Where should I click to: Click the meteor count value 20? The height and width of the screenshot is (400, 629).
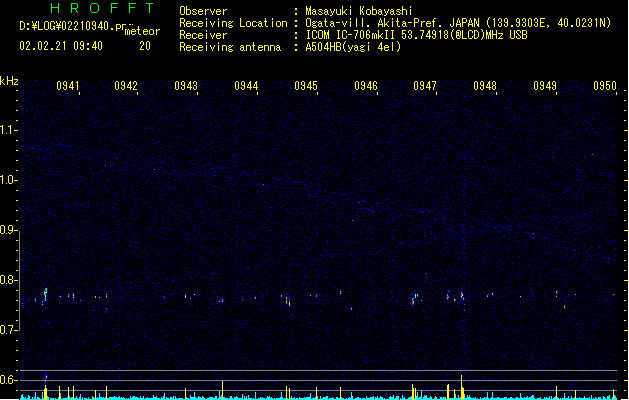pos(145,46)
